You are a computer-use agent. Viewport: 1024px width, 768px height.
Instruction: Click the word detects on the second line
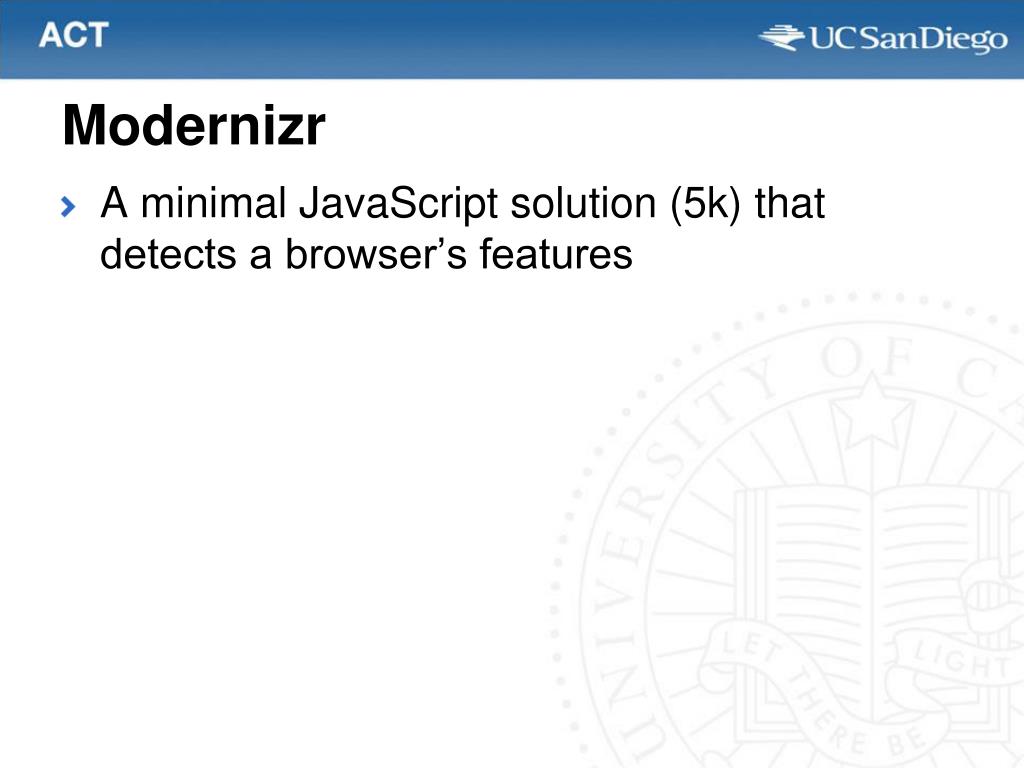click(168, 254)
